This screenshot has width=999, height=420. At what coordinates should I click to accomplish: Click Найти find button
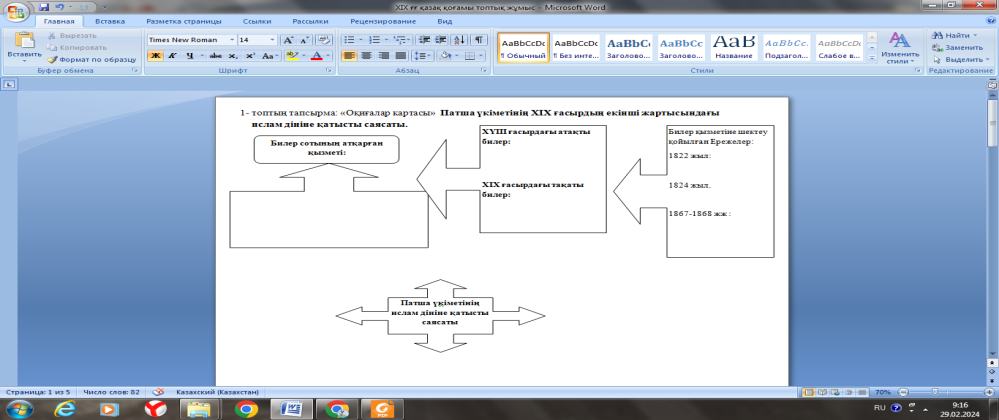[952, 36]
